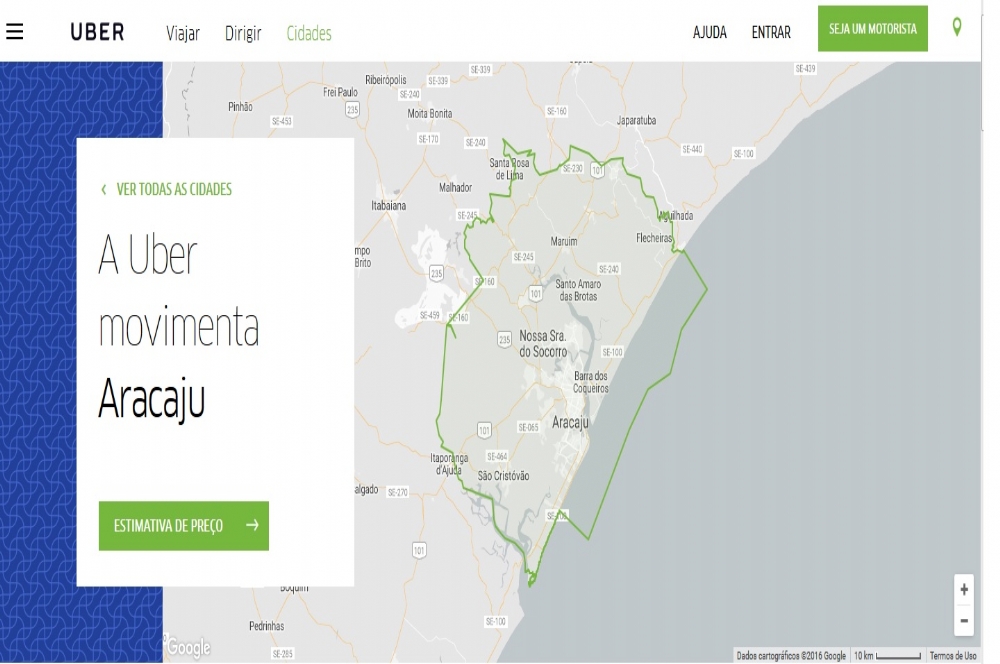The width and height of the screenshot is (1000, 664).
Task: Open Termos de Uso map link
Action: coord(953,656)
